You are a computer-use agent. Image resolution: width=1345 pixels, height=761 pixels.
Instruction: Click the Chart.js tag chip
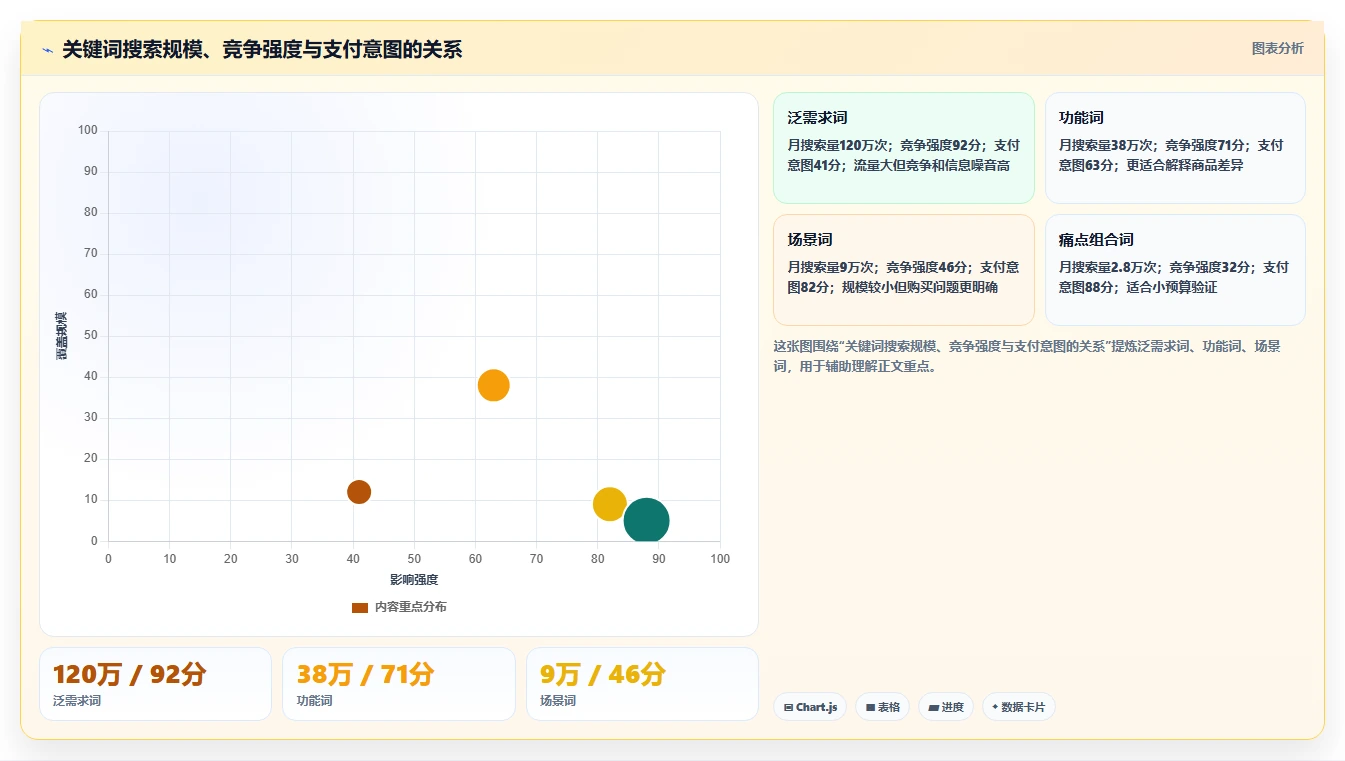click(x=810, y=707)
